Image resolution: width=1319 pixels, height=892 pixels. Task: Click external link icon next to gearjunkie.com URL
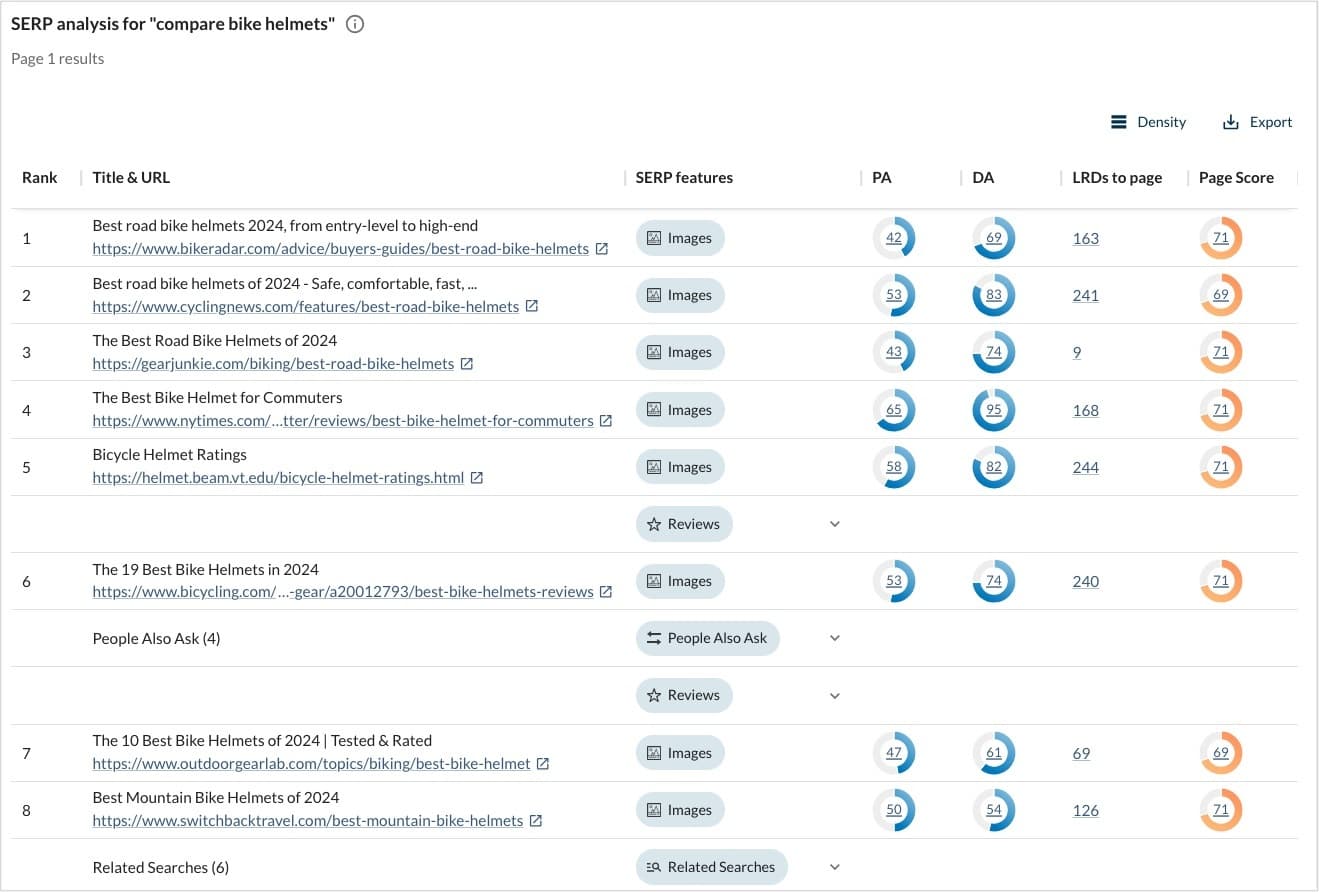point(467,364)
